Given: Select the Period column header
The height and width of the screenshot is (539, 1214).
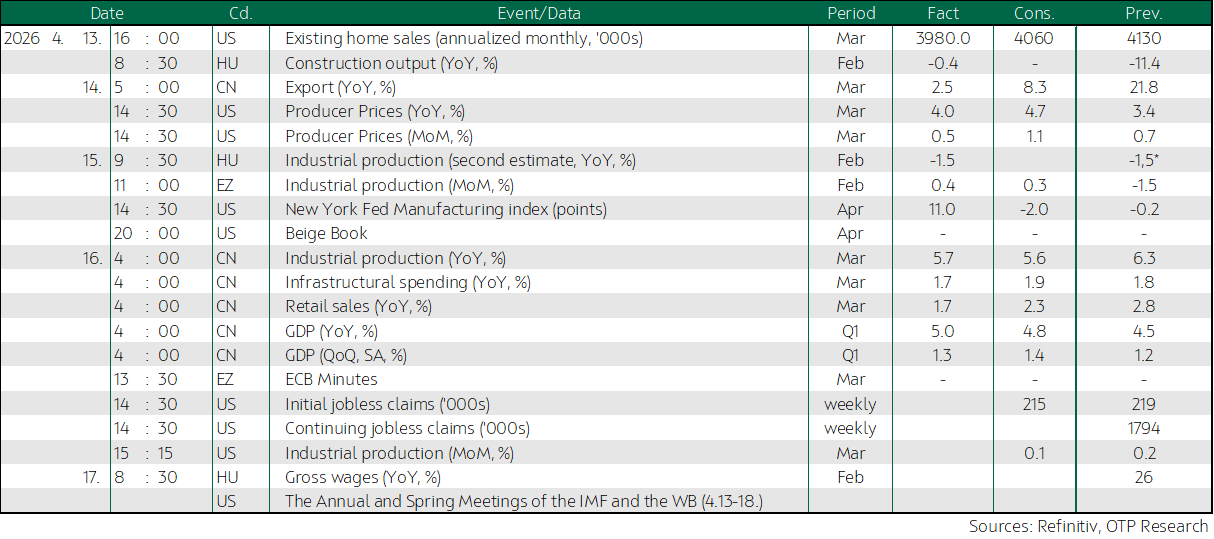Looking at the screenshot, I should coord(851,14).
